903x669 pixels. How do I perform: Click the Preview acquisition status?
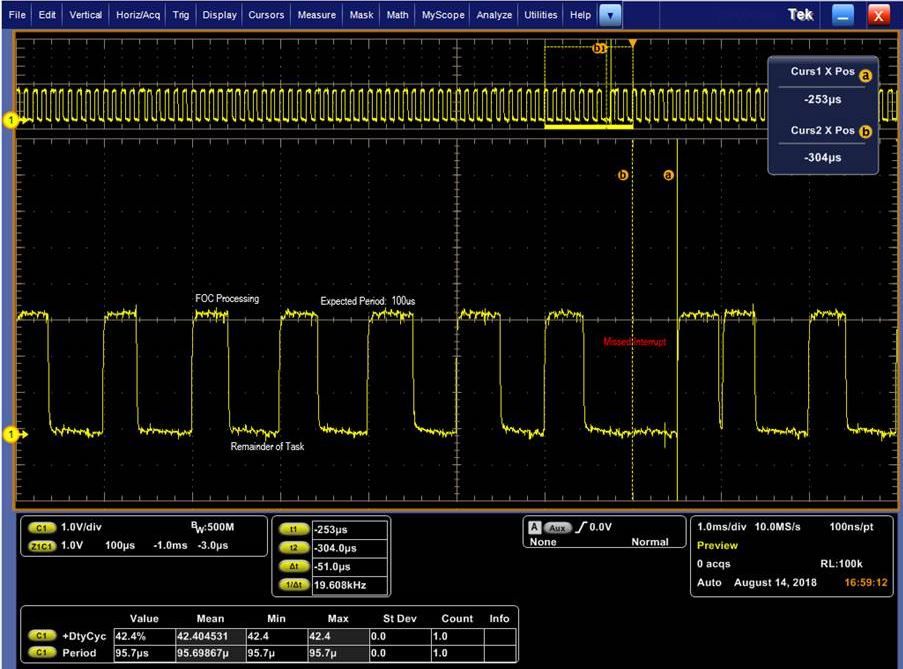tap(717, 545)
